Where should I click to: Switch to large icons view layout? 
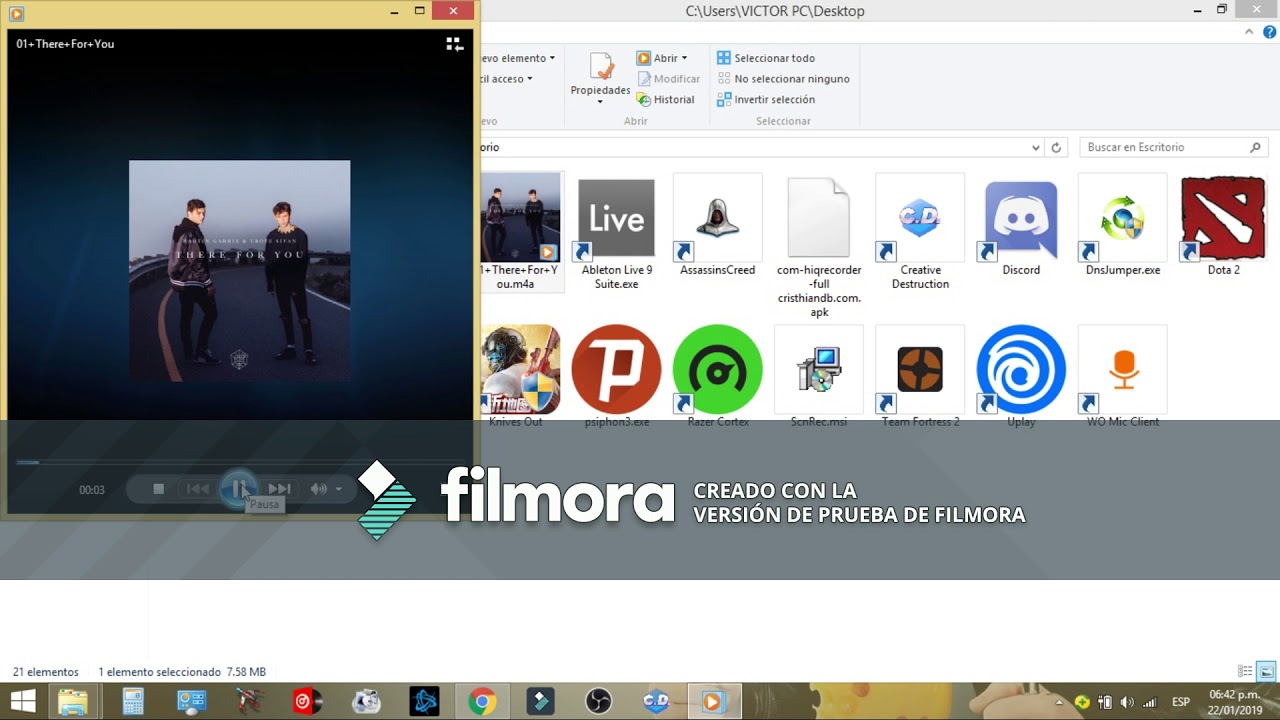tap(1266, 672)
